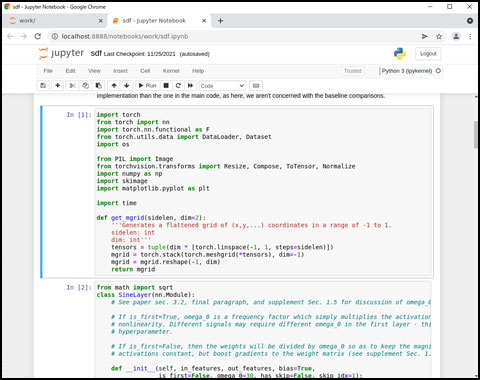Run the selected cell
Image resolution: width=480 pixels, height=380 pixels.
pos(147,86)
